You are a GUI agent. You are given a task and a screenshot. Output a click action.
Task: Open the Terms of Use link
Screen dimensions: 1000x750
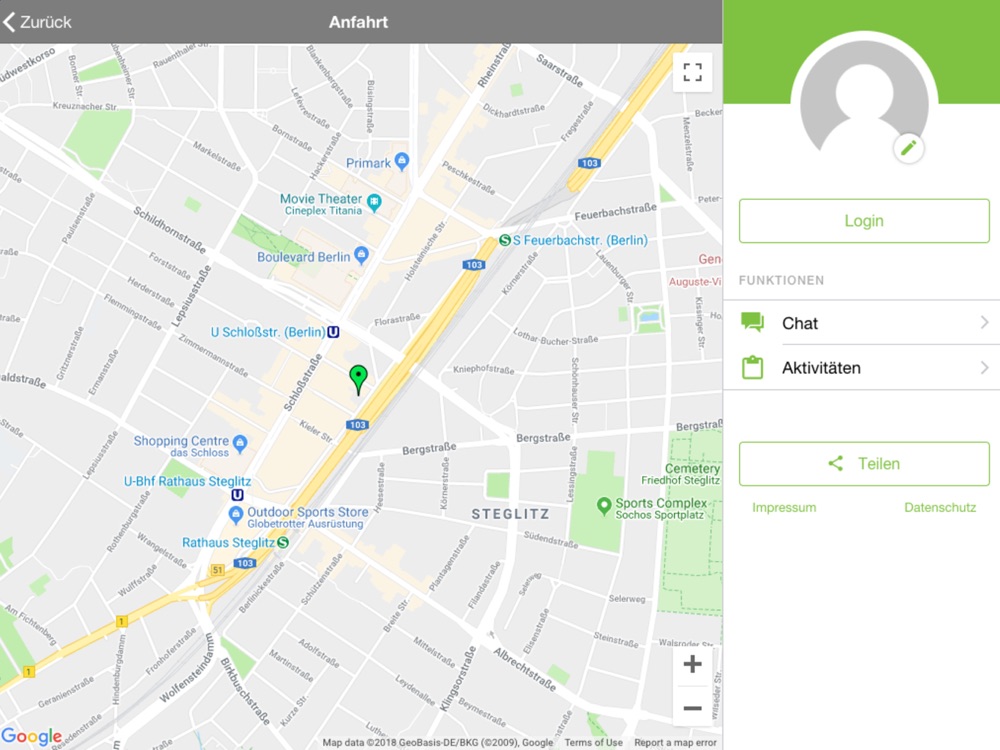click(x=593, y=742)
